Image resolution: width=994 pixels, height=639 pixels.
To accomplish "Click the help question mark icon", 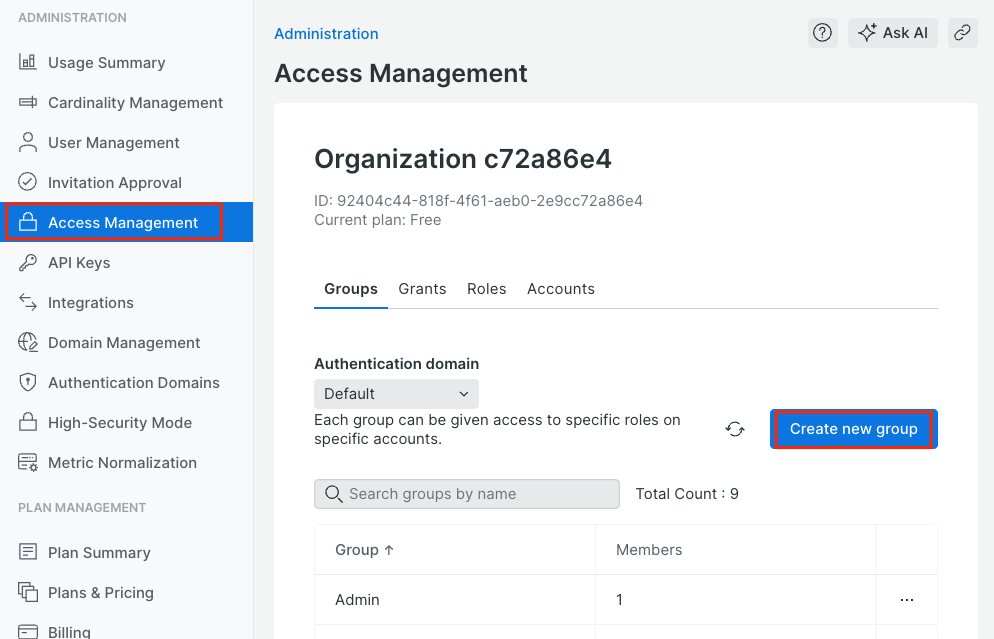I will pyautogui.click(x=822, y=33).
